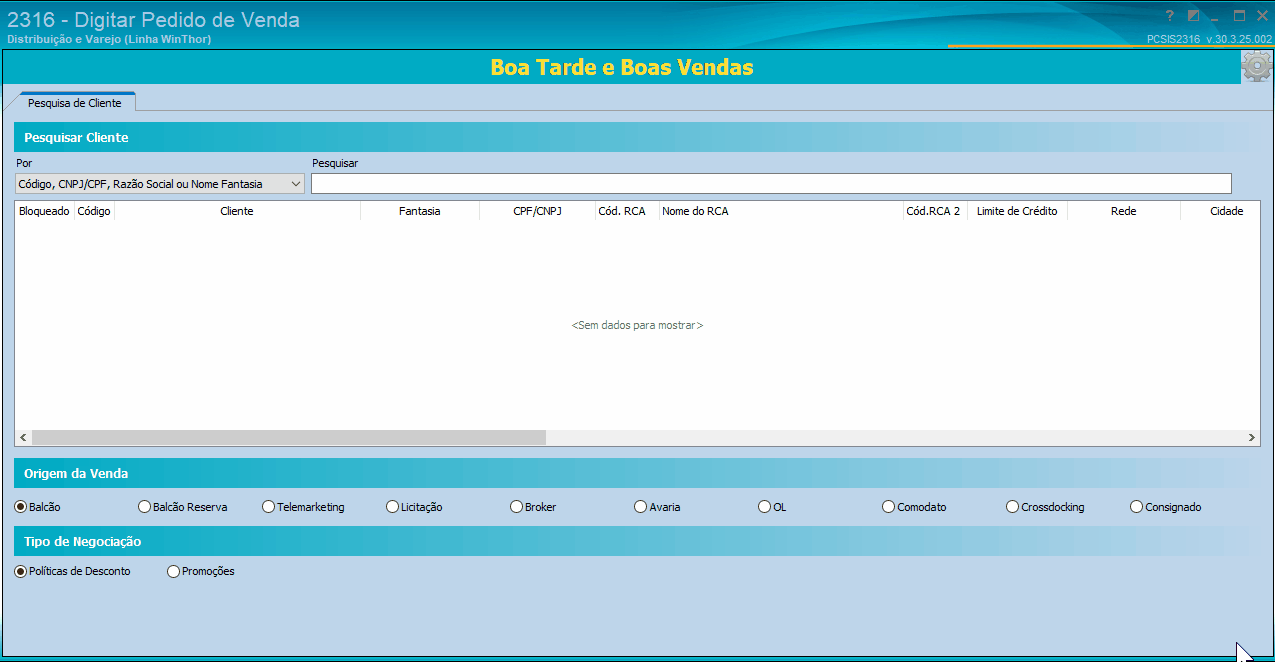Switch to Pesquisa de Cliente tab
This screenshot has height=662, width=1275.
click(74, 103)
